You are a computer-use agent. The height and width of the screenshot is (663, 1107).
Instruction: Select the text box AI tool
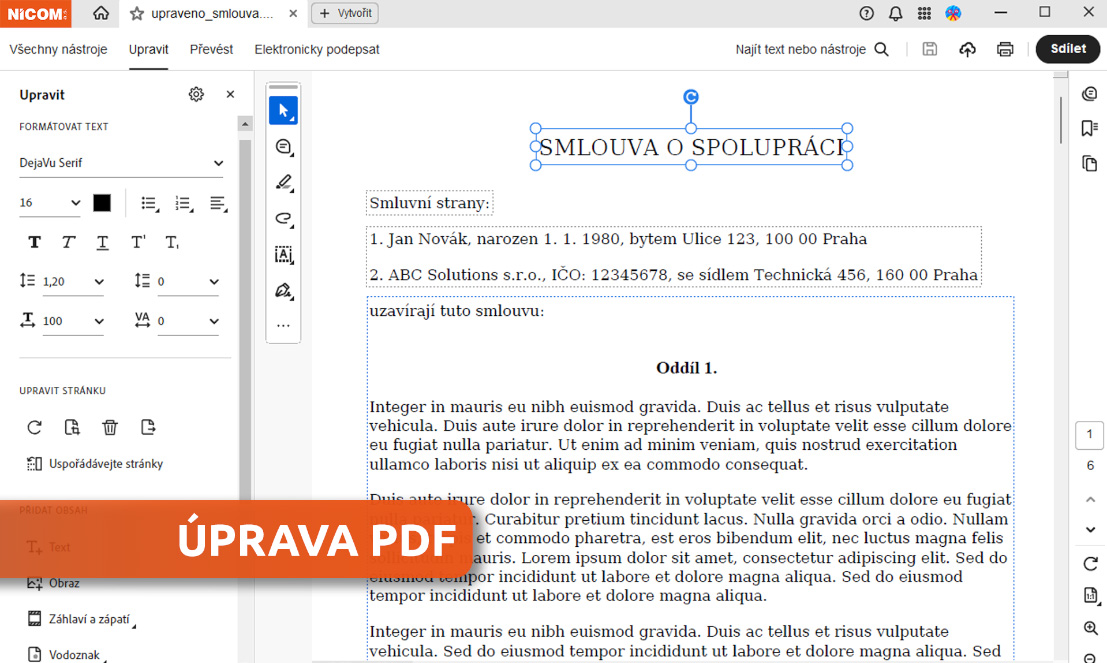pyautogui.click(x=283, y=255)
